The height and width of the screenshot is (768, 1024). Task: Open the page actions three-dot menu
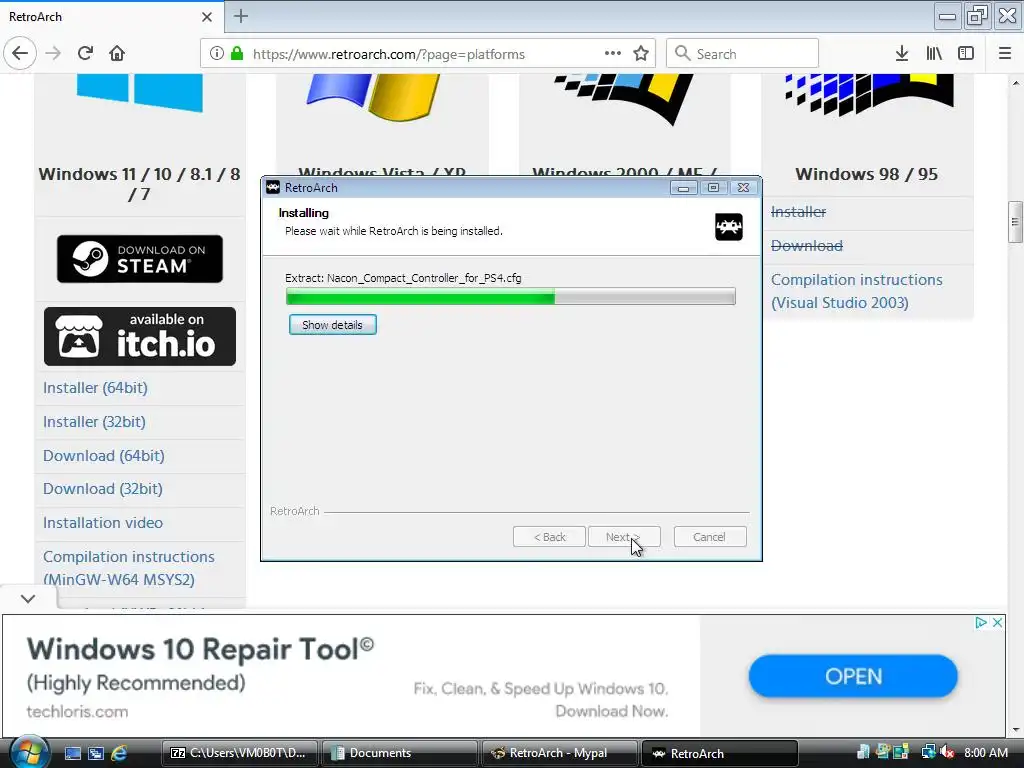[x=613, y=54]
